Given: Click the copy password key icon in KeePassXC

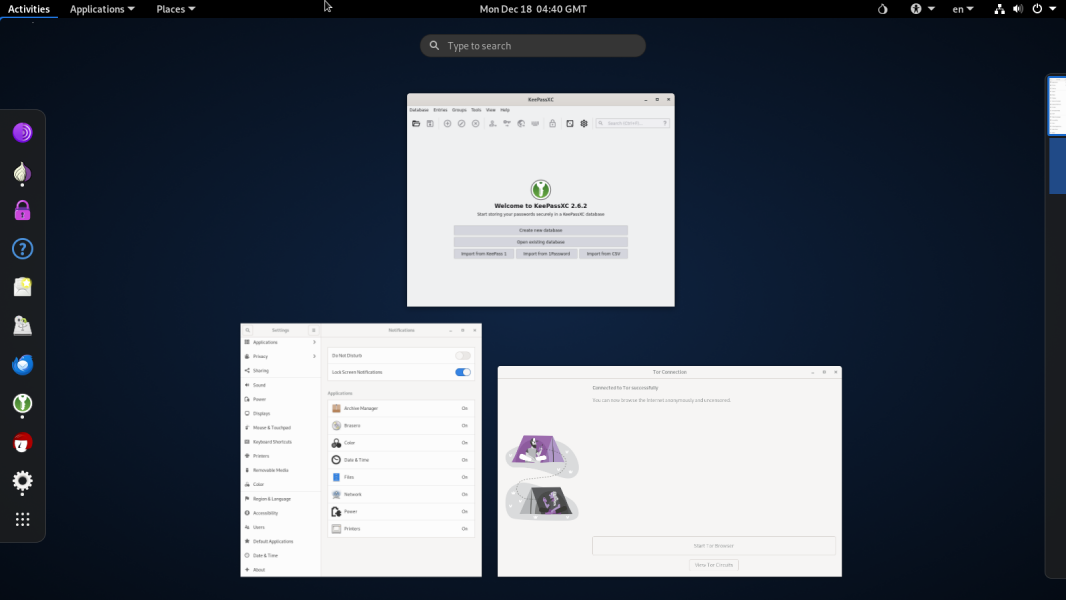Looking at the screenshot, I should click(507, 124).
